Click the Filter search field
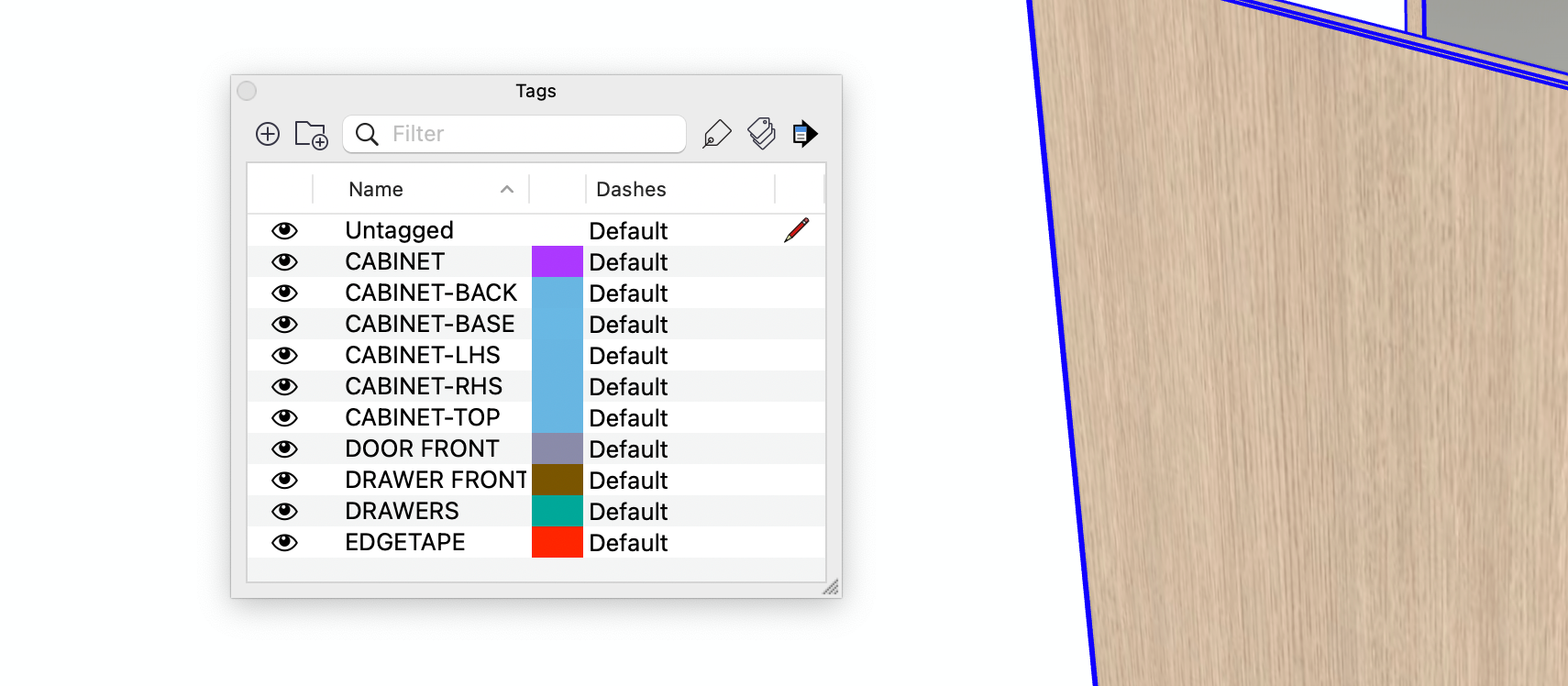This screenshot has height=686, width=1568. 532,134
